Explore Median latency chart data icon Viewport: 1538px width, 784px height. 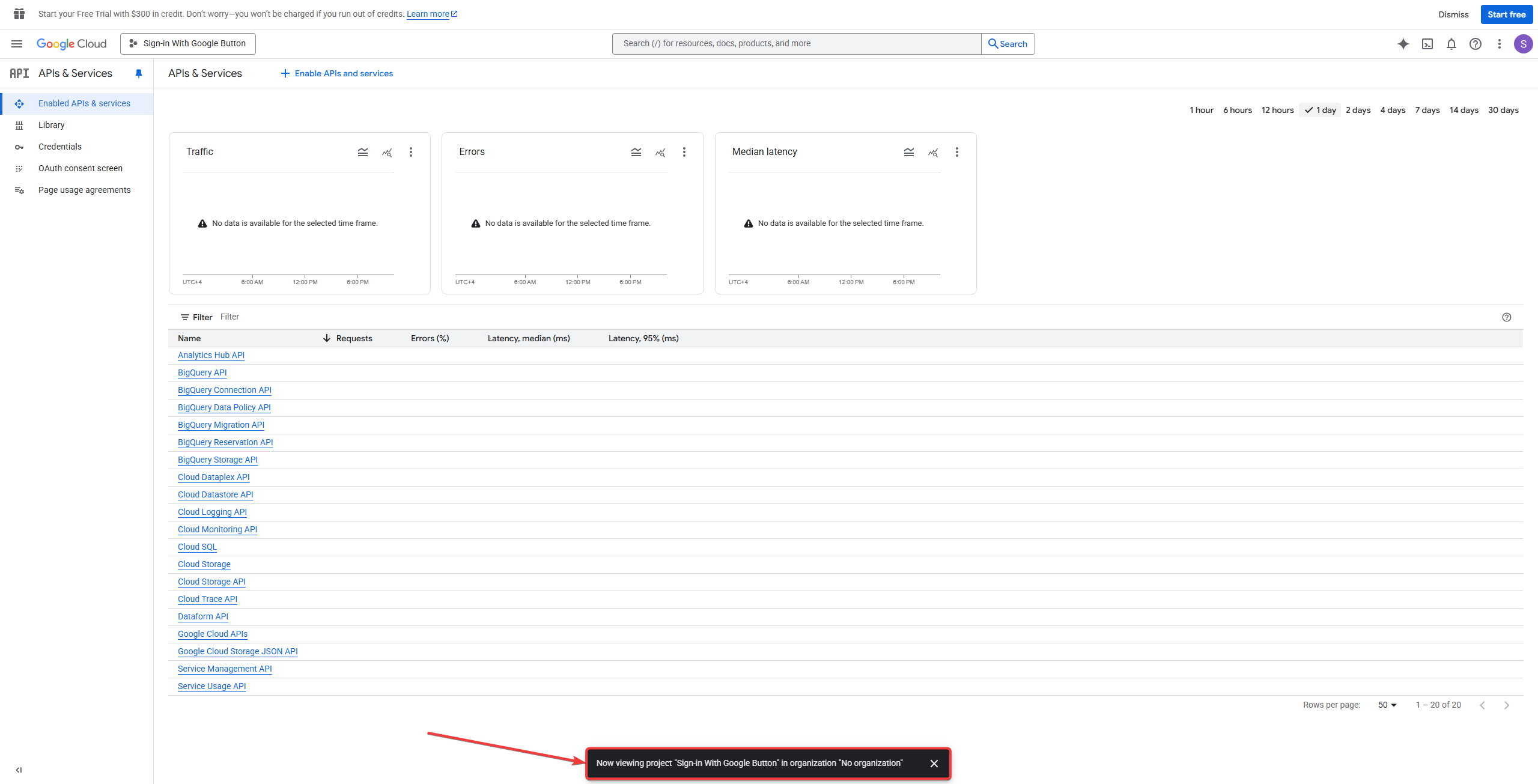coord(933,153)
